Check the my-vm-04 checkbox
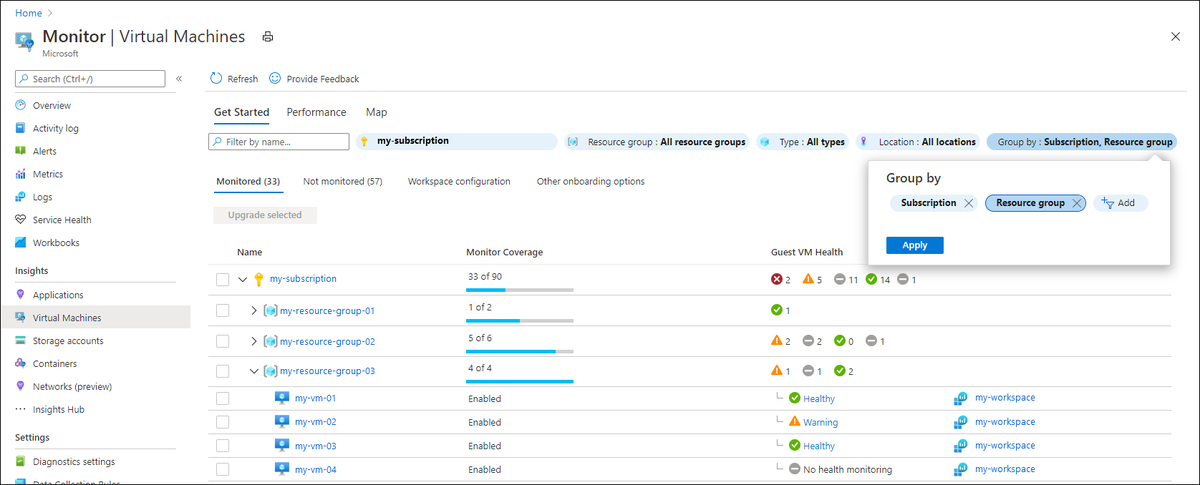The width and height of the screenshot is (1200, 485). tap(223, 469)
